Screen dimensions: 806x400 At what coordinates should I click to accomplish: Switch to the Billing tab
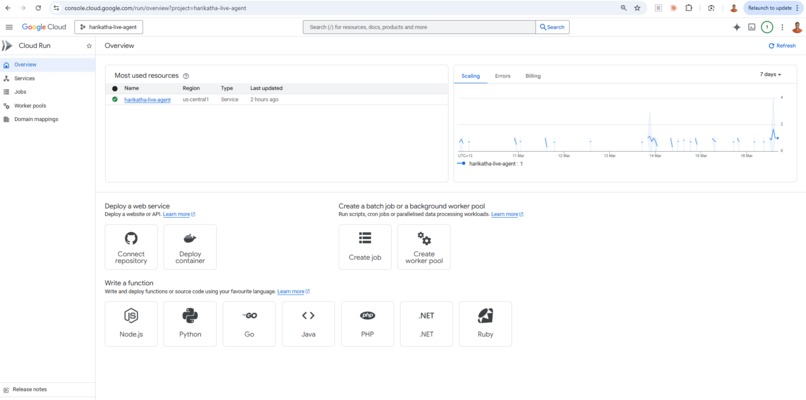tap(533, 76)
